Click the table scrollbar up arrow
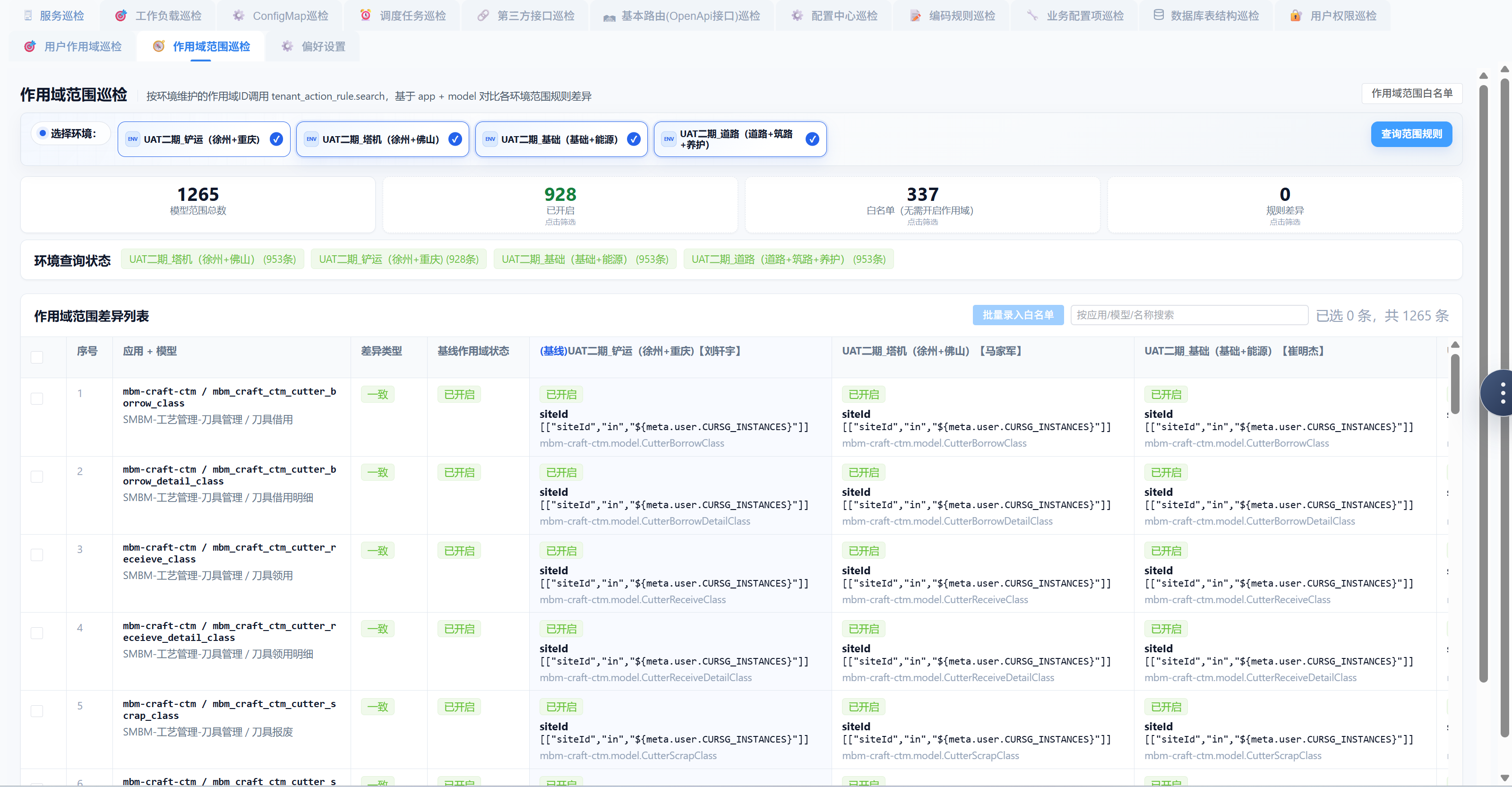 coord(1454,345)
